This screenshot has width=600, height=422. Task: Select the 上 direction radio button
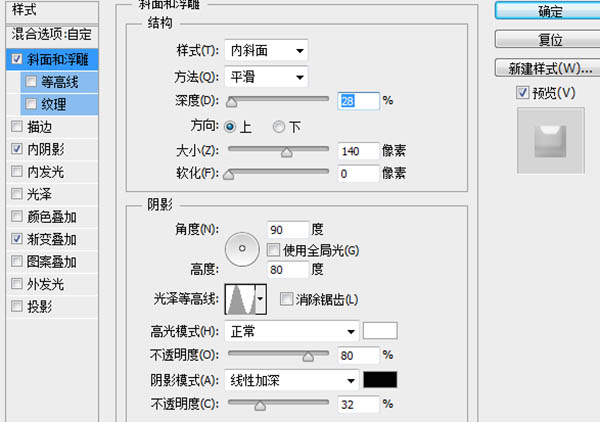point(230,127)
